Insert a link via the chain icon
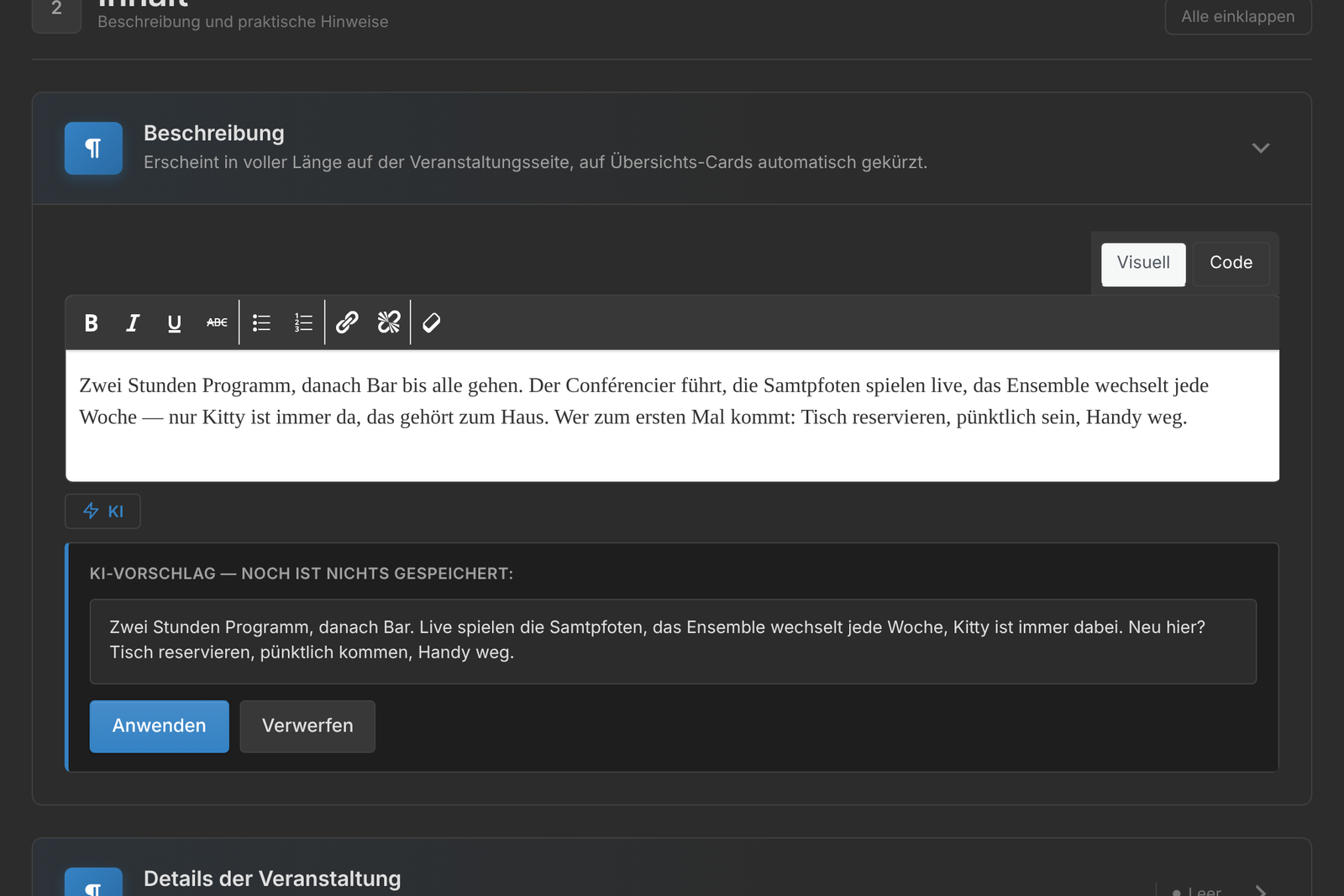The width and height of the screenshot is (1344, 896). (x=348, y=322)
